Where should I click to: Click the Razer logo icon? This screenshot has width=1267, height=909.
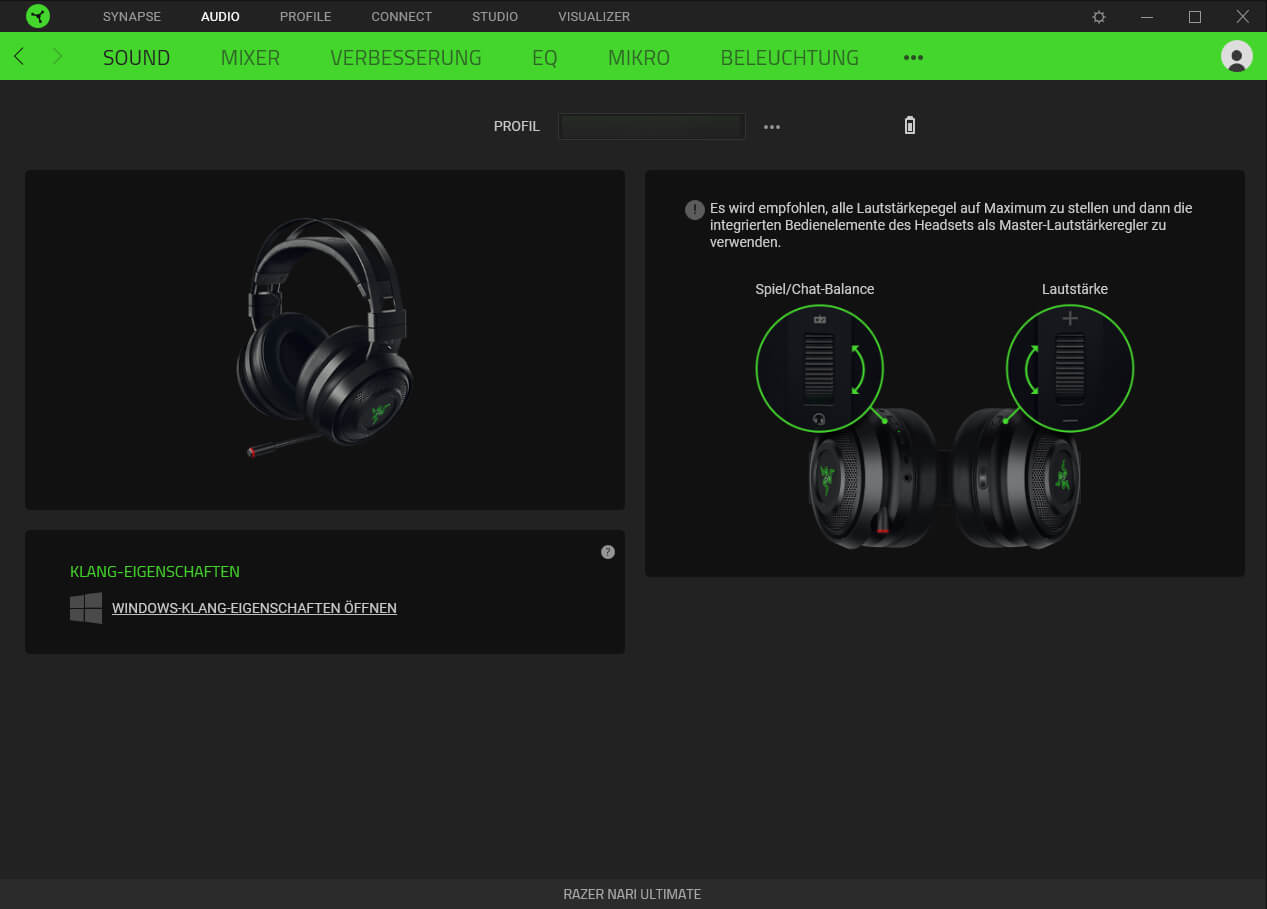pyautogui.click(x=38, y=16)
